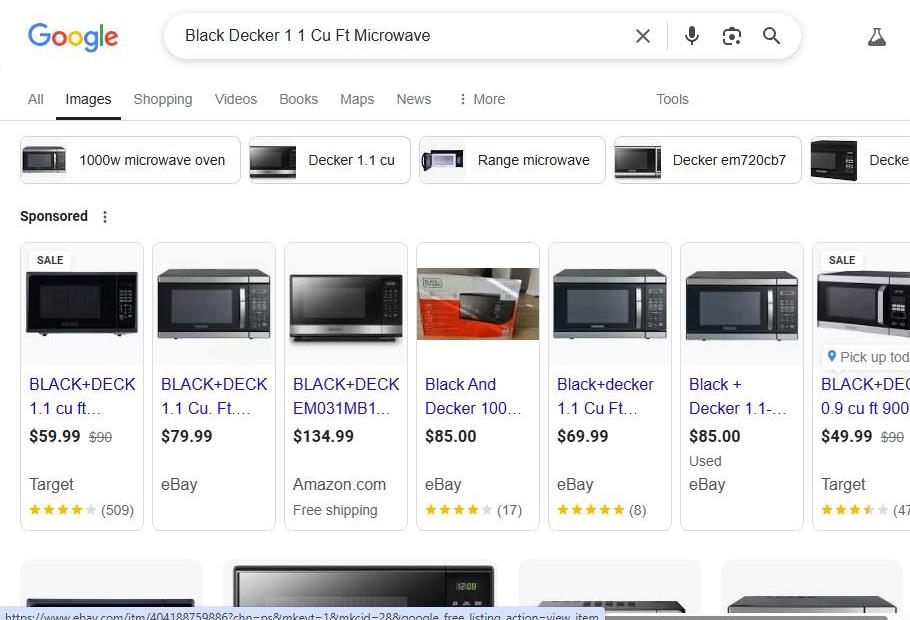Screen dimensions: 910x620
Task: Open Black + Decker 1.1- used listing
Action: (738, 396)
